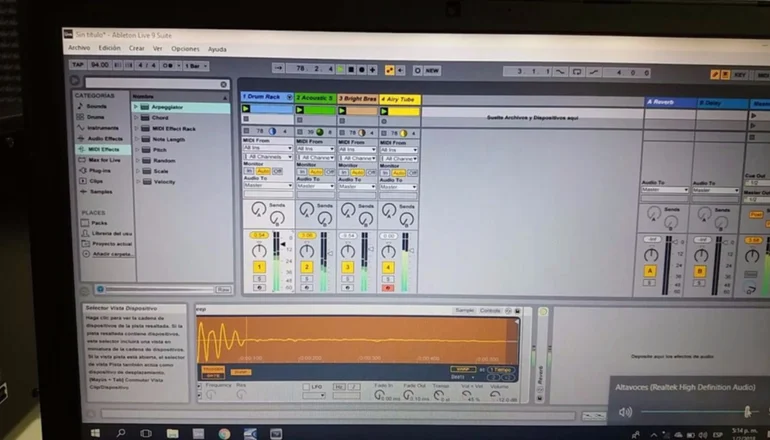The image size is (770, 440).
Task: Click the KEY map mode button
Action: click(x=740, y=75)
